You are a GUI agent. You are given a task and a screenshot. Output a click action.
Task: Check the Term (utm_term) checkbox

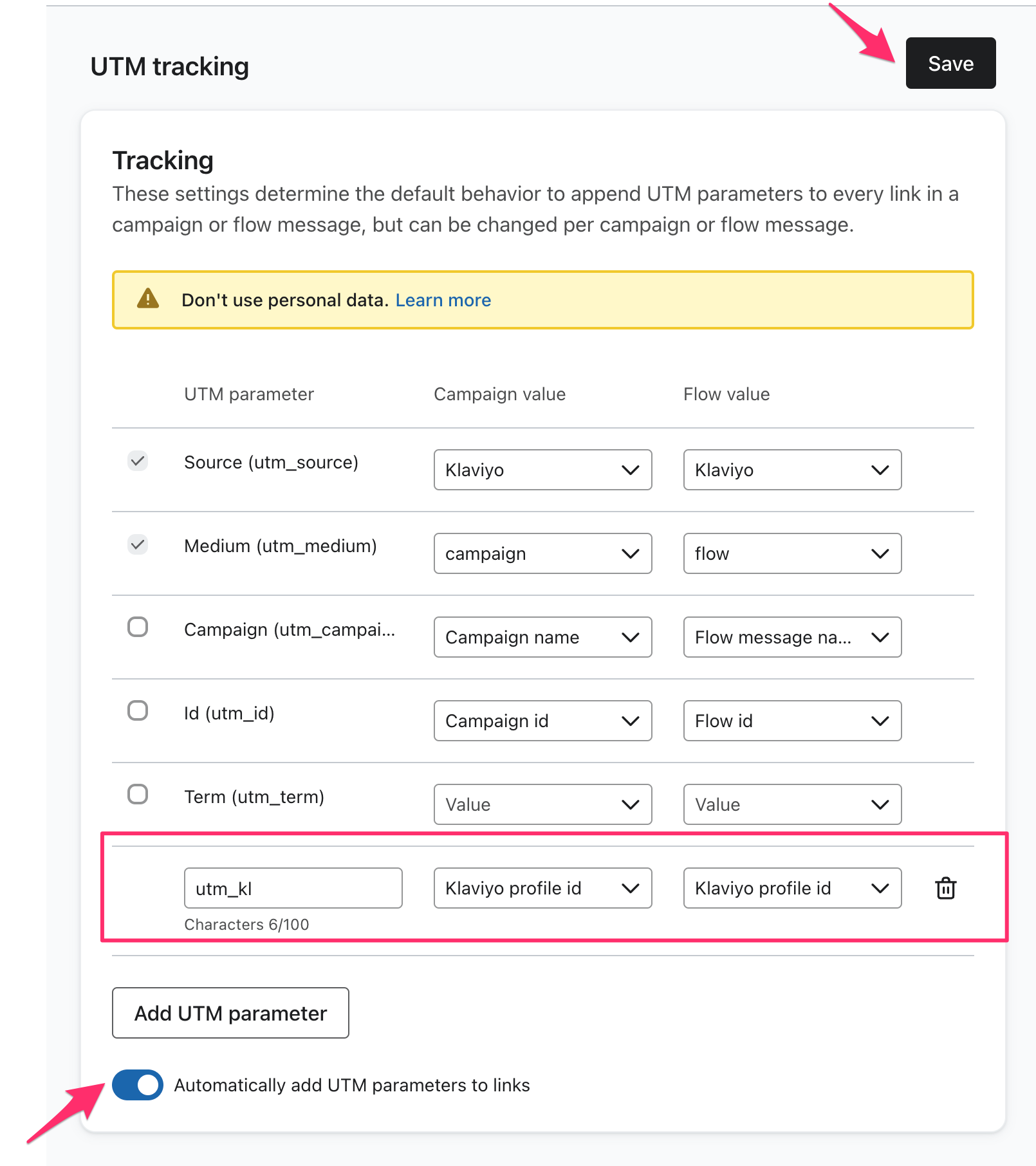coord(137,794)
